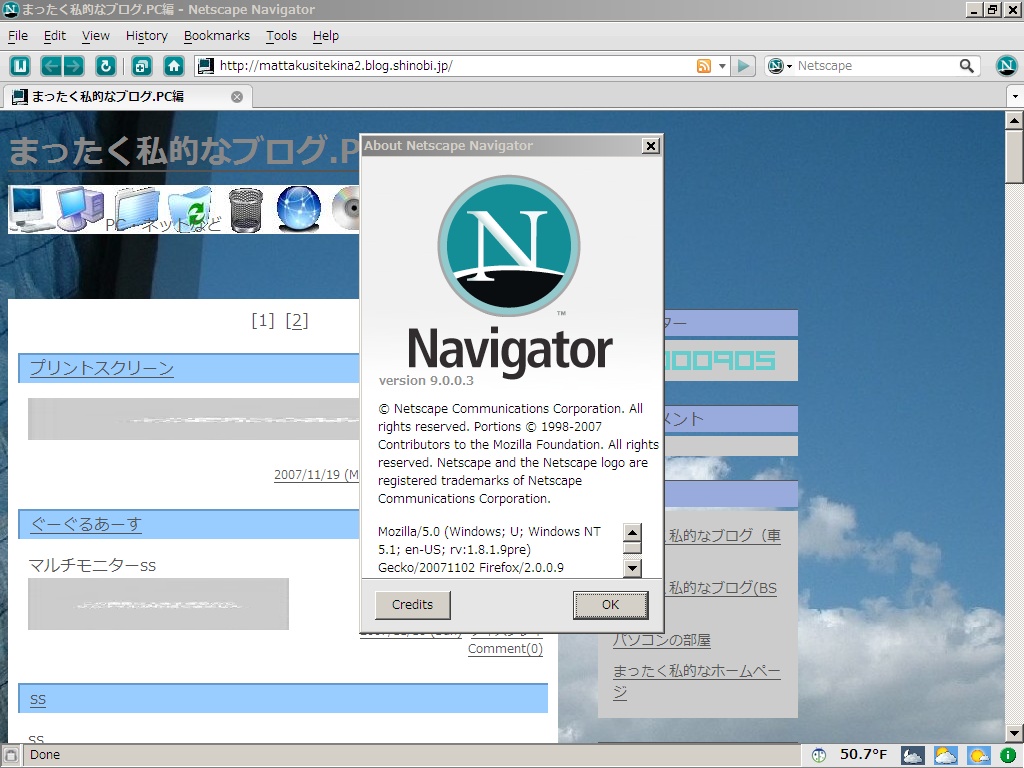The height and width of the screenshot is (768, 1024).
Task: Click the RSS feed icon in the address bar
Action: click(704, 66)
